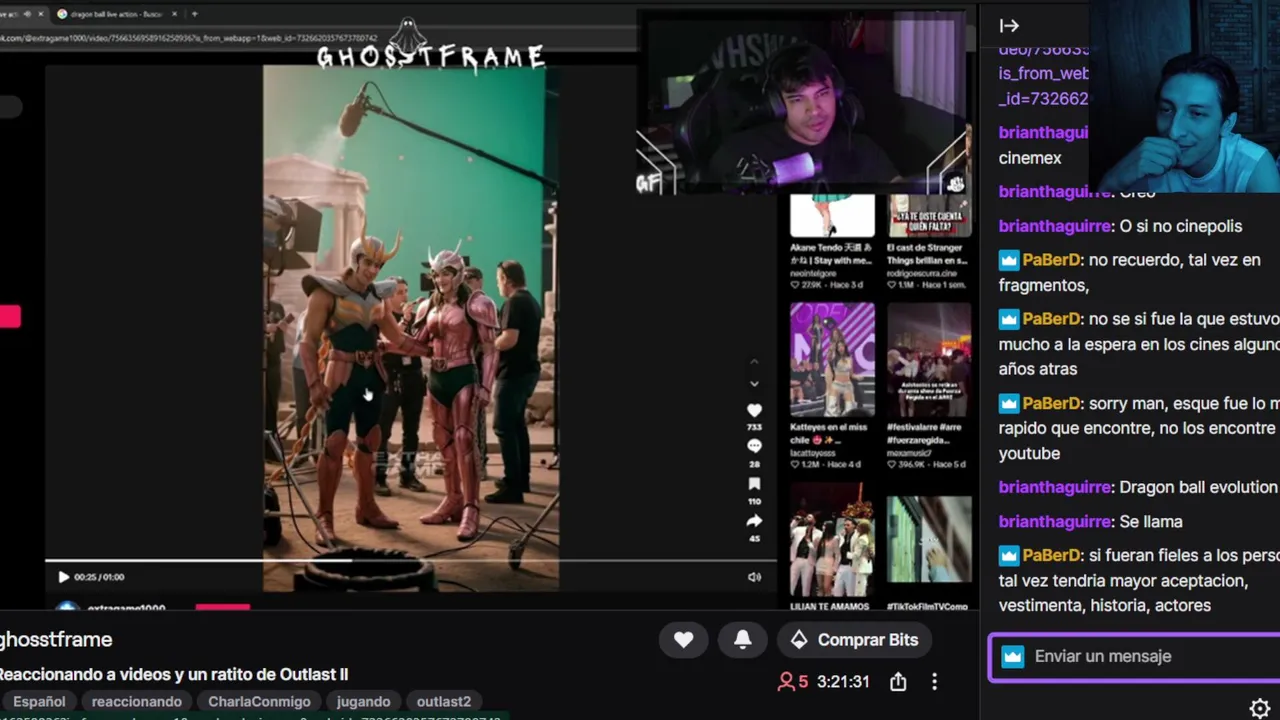Open the ghosstframe channel name
This screenshot has width=1280, height=720.
[56, 640]
